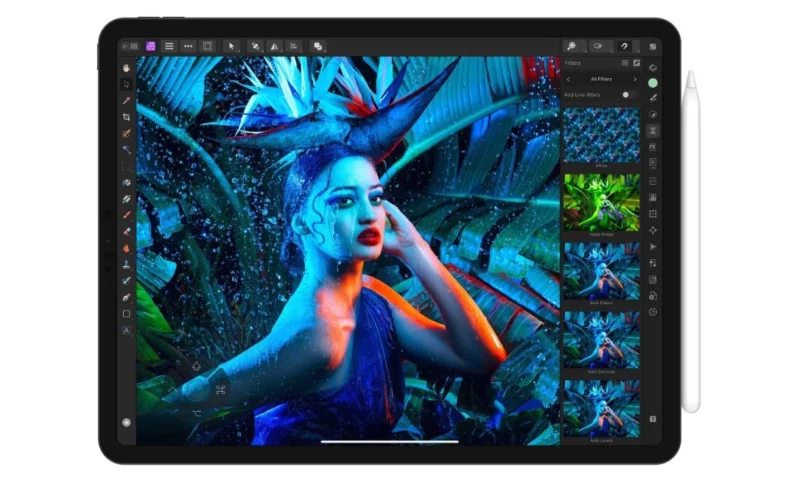Go to next filter category arrow

coord(635,78)
